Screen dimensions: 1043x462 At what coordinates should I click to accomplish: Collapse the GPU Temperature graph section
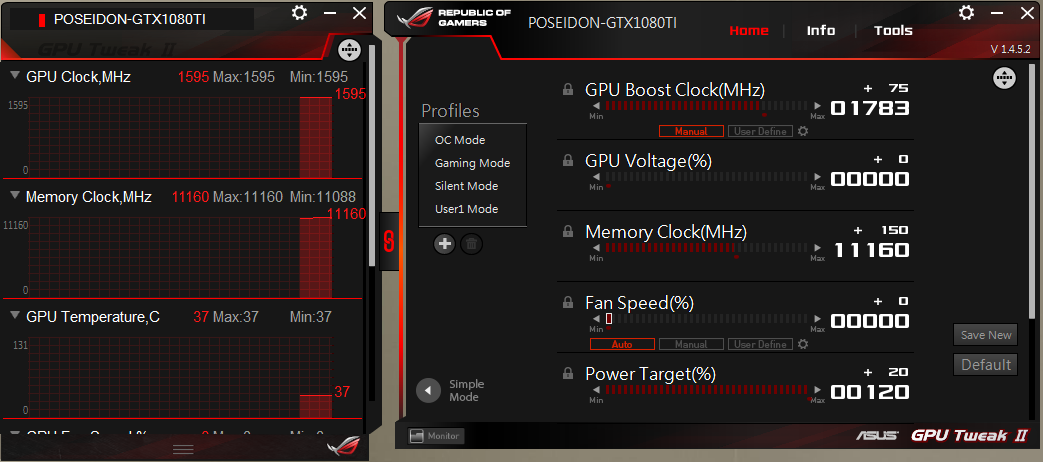[15, 317]
